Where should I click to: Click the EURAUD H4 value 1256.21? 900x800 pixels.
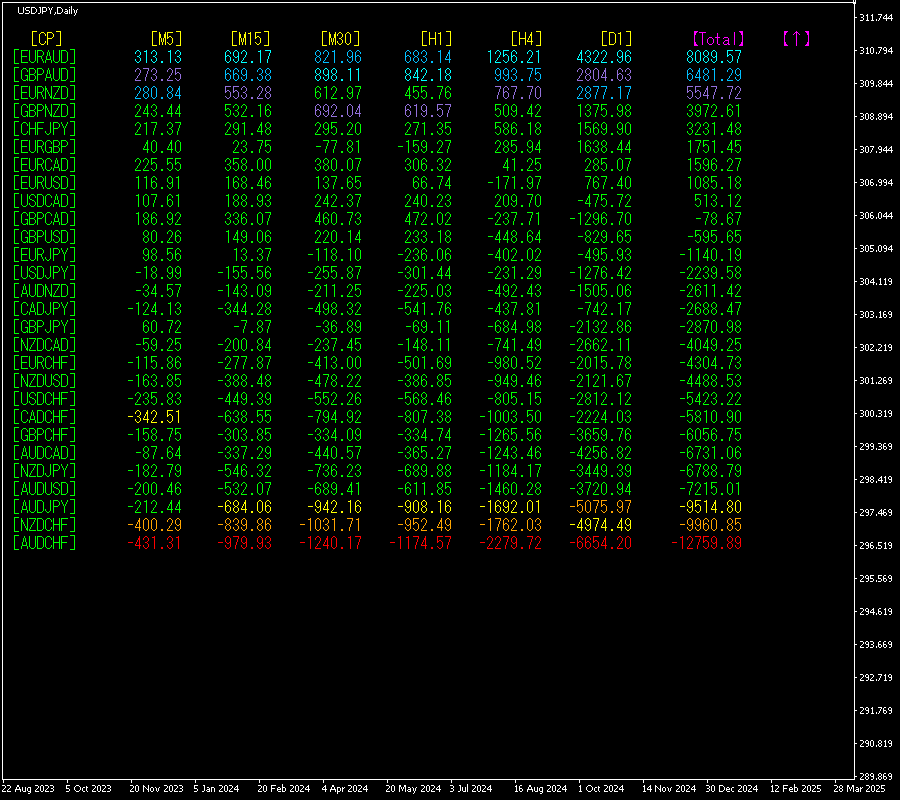click(x=514, y=57)
